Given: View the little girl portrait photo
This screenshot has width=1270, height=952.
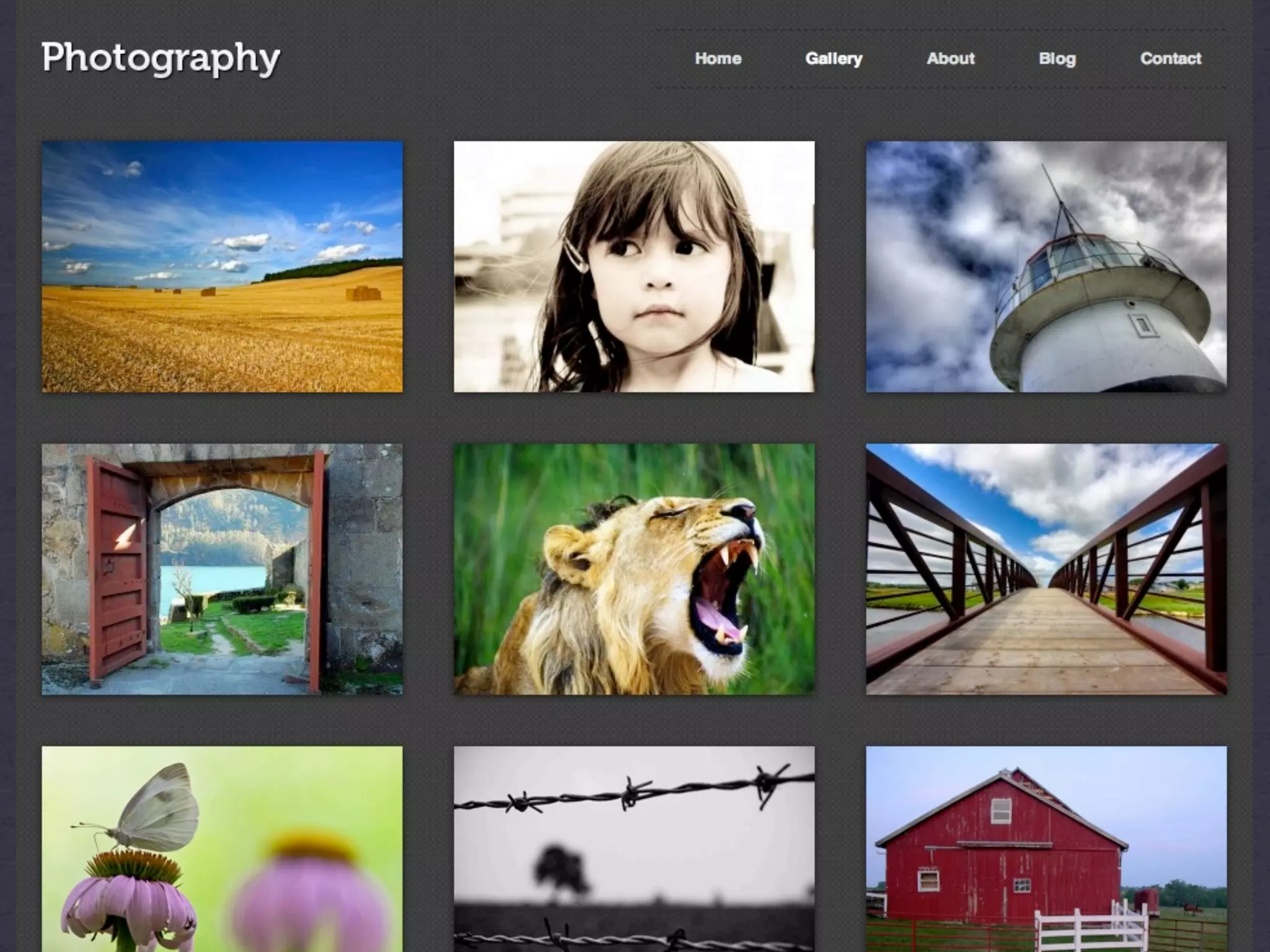Looking at the screenshot, I should (x=634, y=267).
